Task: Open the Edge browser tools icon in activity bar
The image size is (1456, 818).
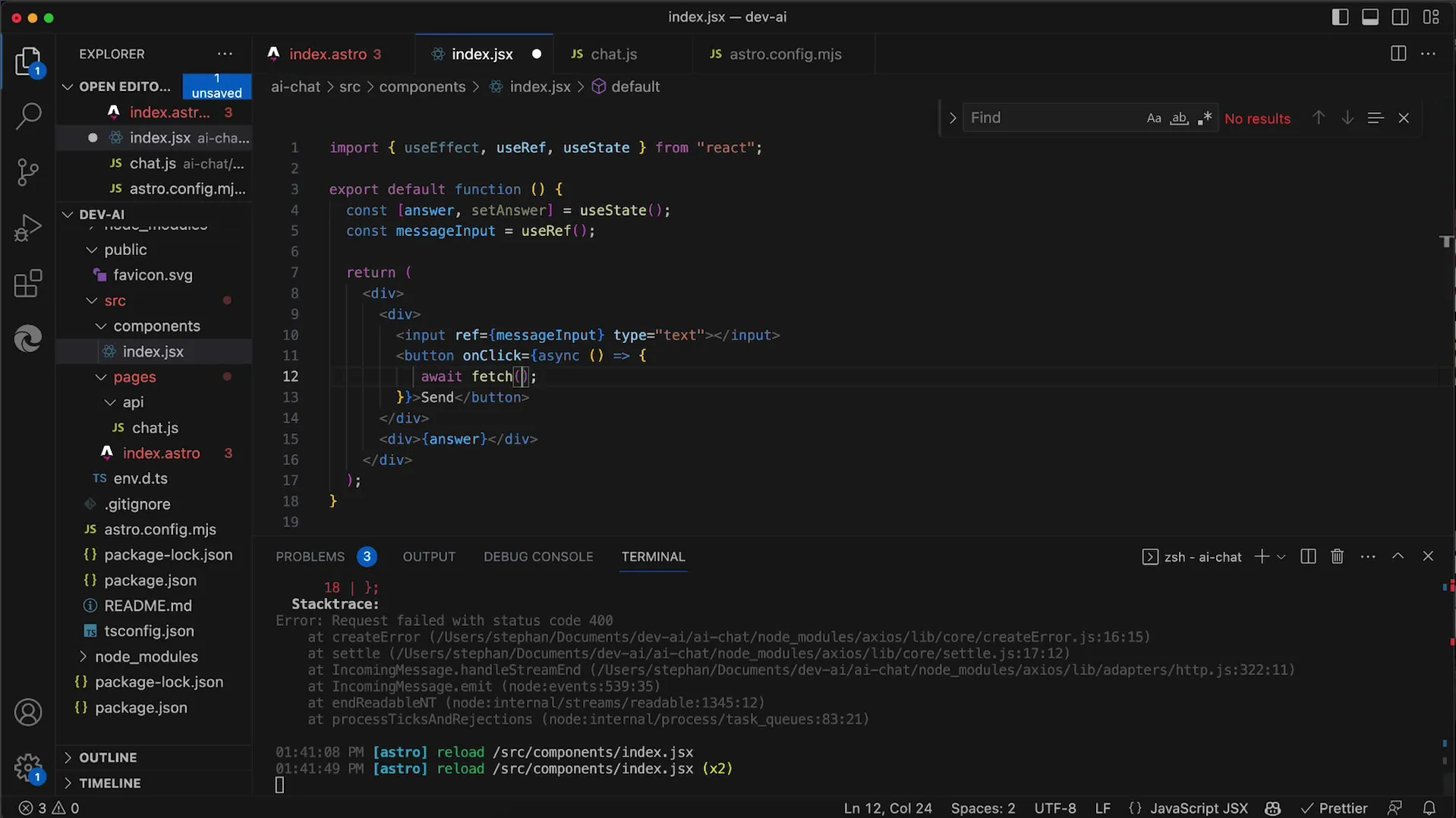Action: (x=28, y=338)
